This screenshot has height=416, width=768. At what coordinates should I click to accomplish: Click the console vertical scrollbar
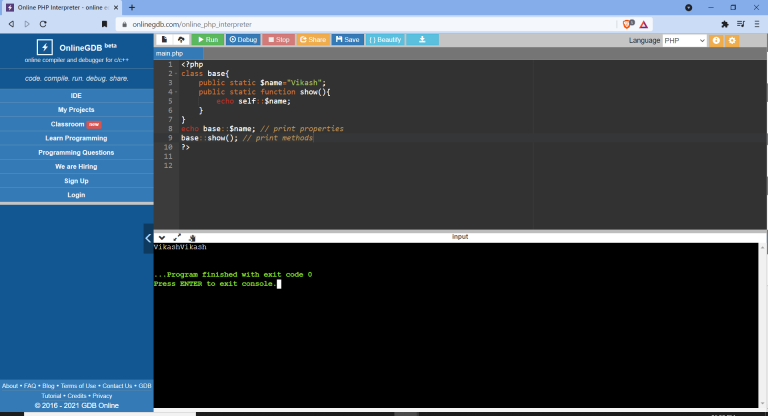tap(763, 325)
